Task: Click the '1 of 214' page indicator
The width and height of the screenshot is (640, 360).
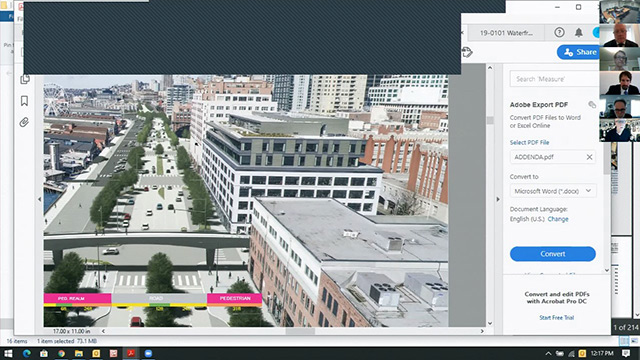Action: (626, 327)
